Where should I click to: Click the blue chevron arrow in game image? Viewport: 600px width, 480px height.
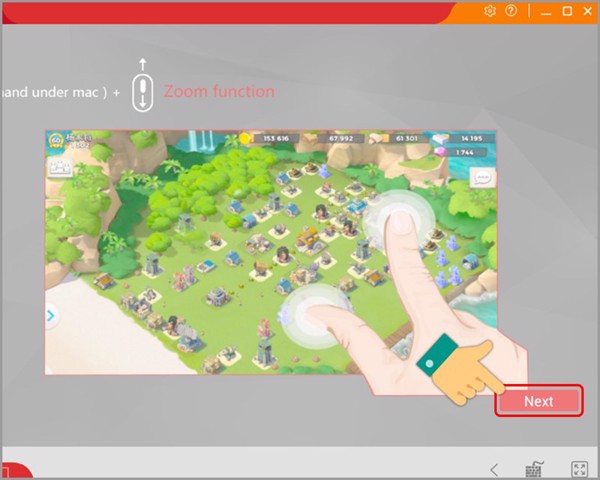51,316
